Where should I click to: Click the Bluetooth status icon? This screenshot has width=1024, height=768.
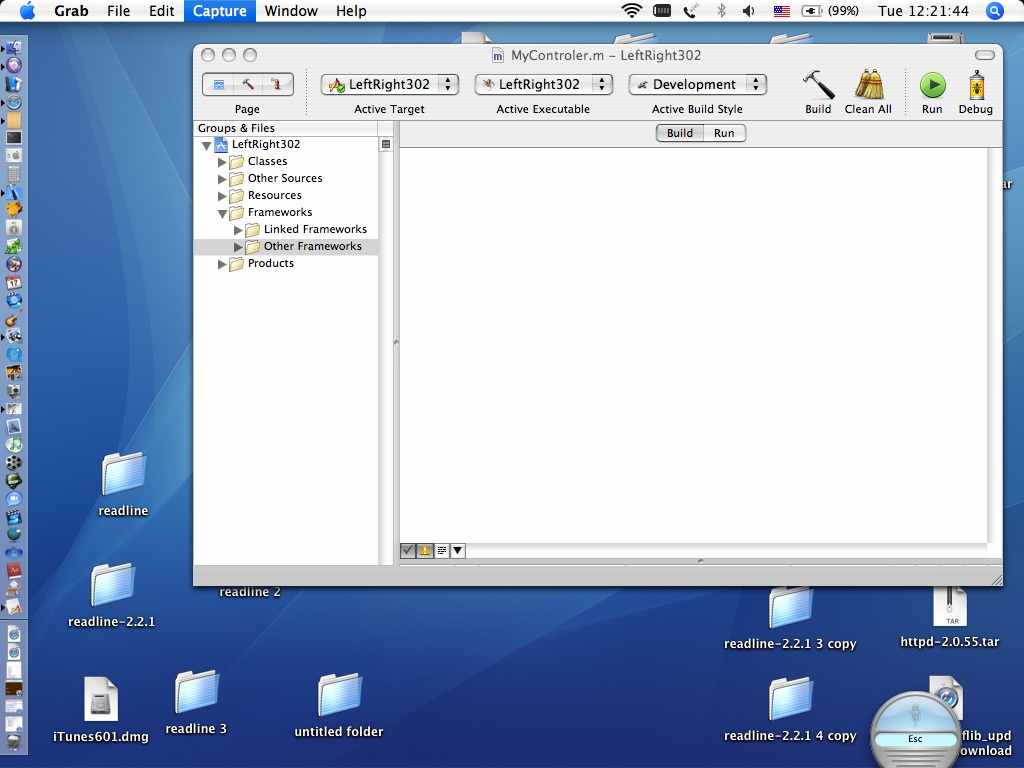721,11
